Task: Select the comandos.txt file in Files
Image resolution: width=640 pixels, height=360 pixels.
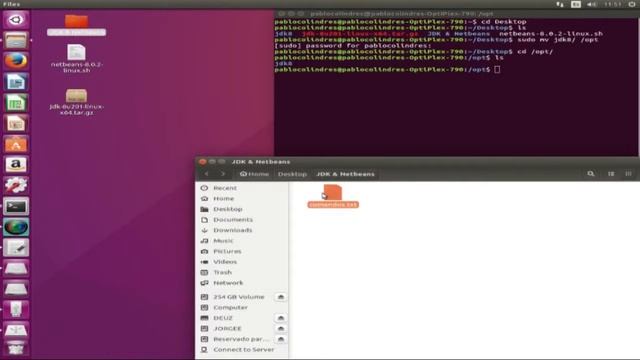Action: pos(333,196)
